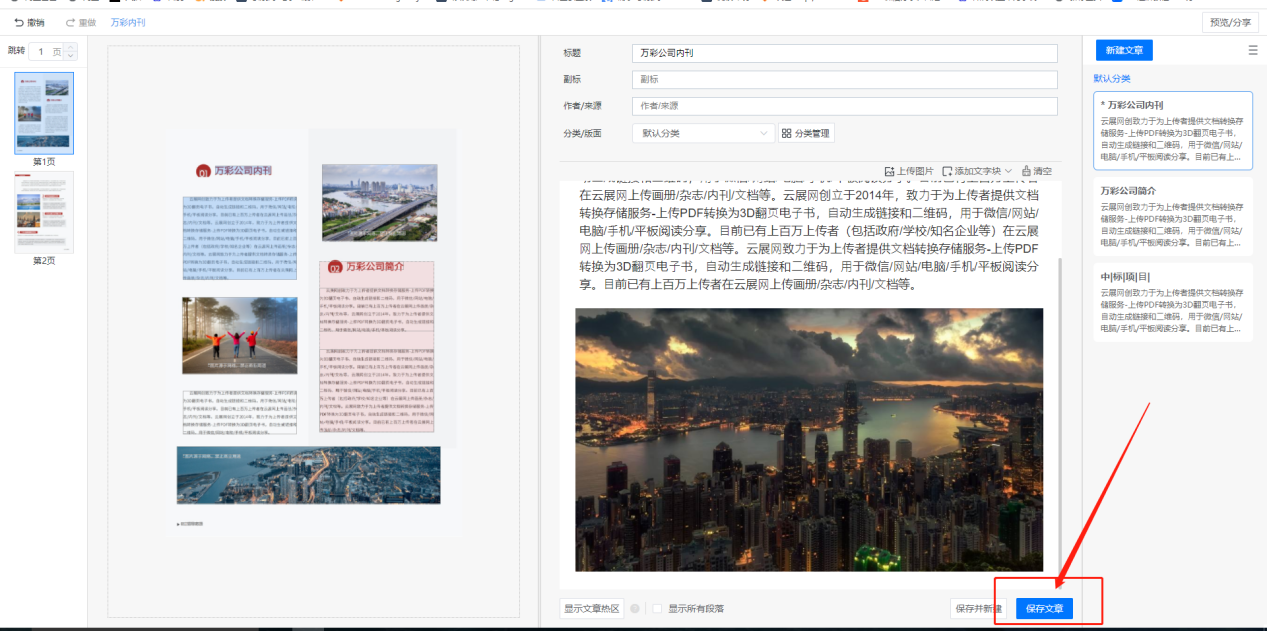
Task: Click the wide city panorama photo at canvas bottom
Action: pyautogui.click(x=309, y=475)
